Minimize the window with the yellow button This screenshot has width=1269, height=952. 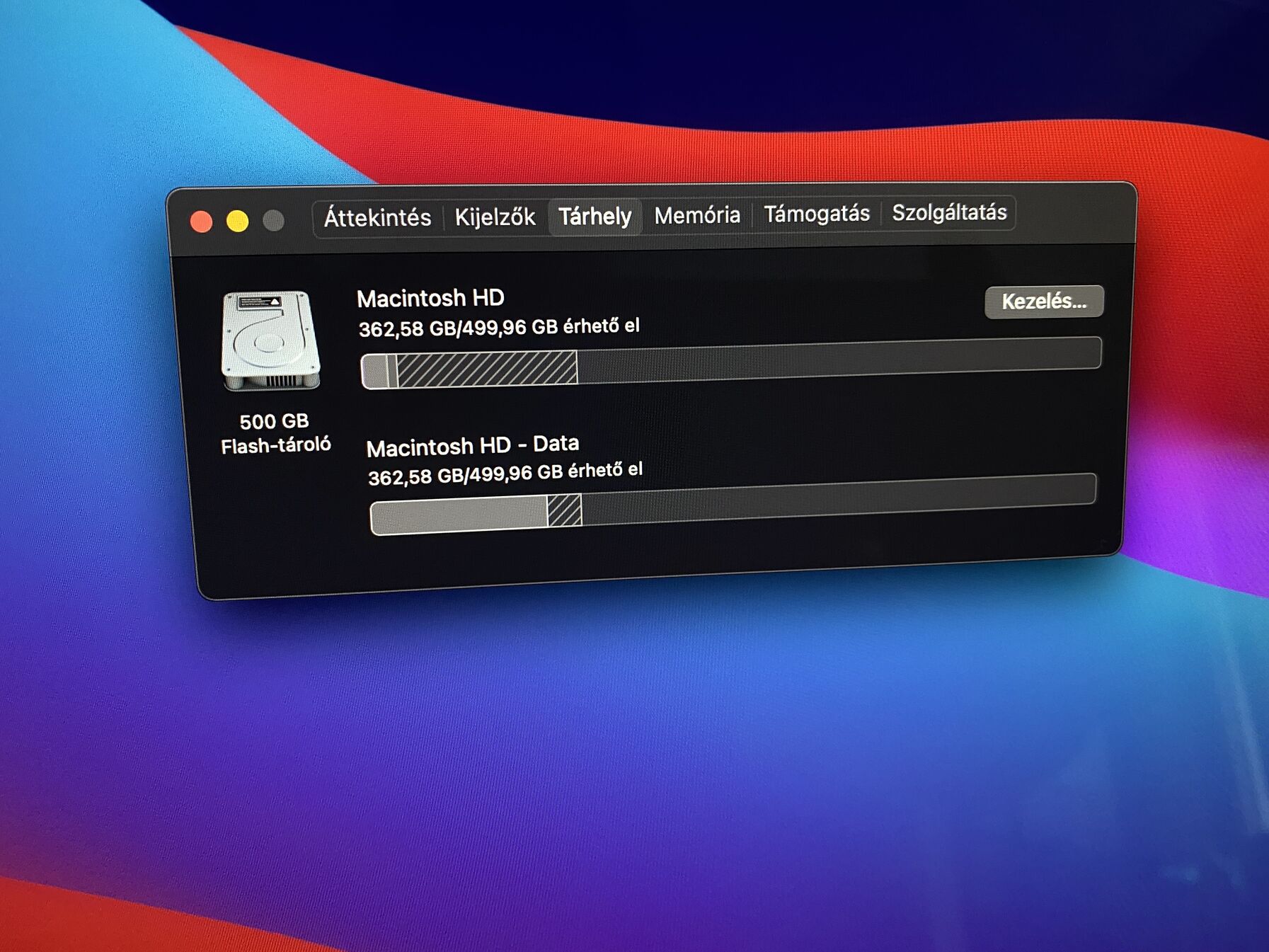click(237, 222)
